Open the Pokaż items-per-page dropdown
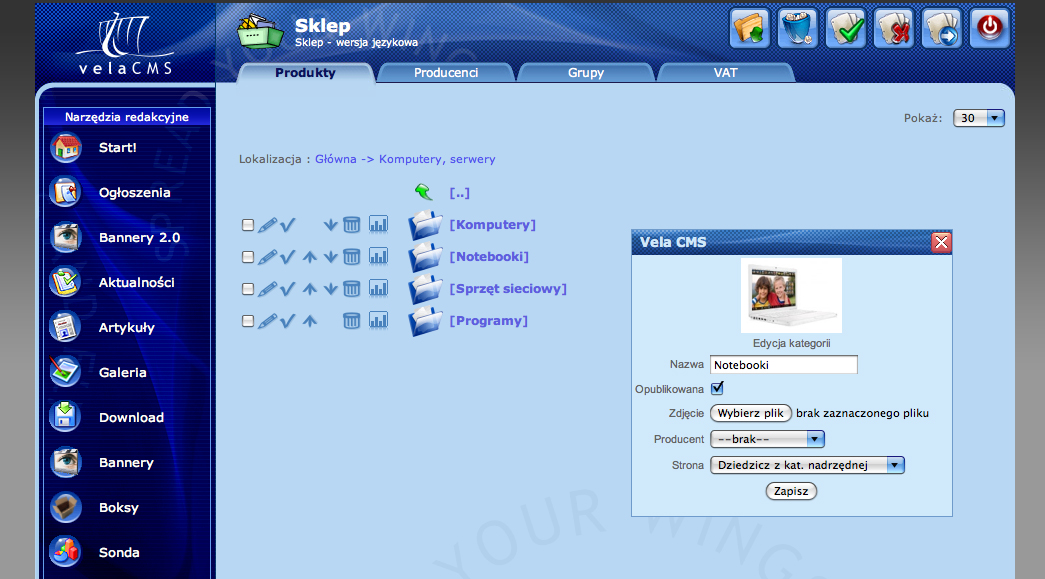The image size is (1045, 579). (978, 118)
